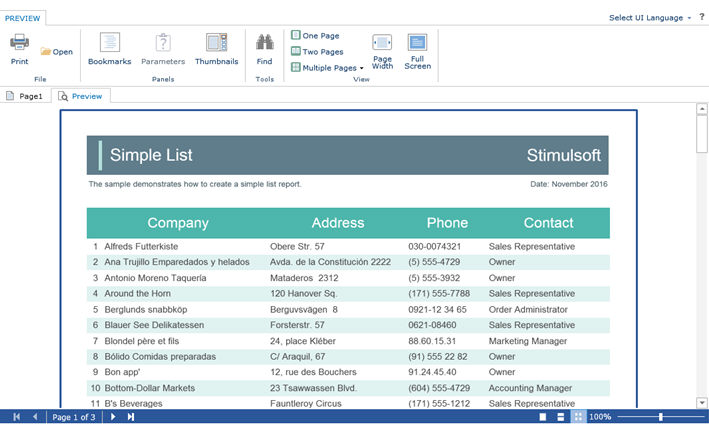Click the vertical scrollbar down arrow
Image resolution: width=709 pixels, height=424 pixels.
click(x=702, y=402)
